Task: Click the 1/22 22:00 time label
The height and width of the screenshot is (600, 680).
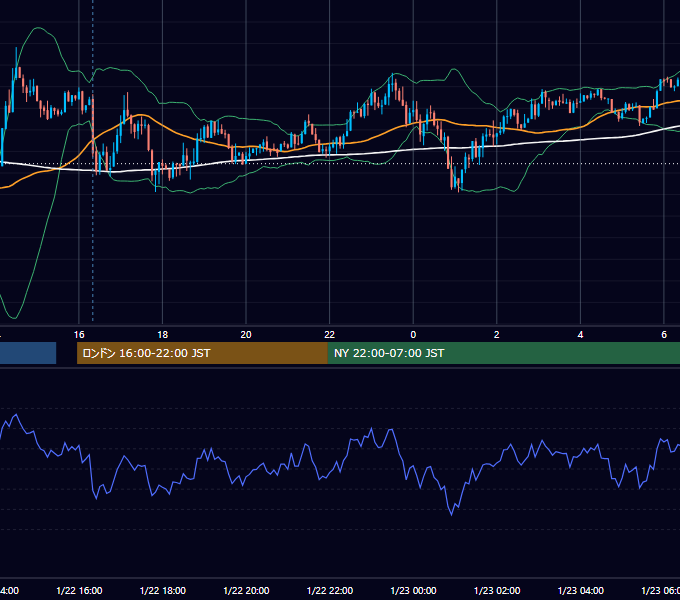Action: [x=330, y=590]
